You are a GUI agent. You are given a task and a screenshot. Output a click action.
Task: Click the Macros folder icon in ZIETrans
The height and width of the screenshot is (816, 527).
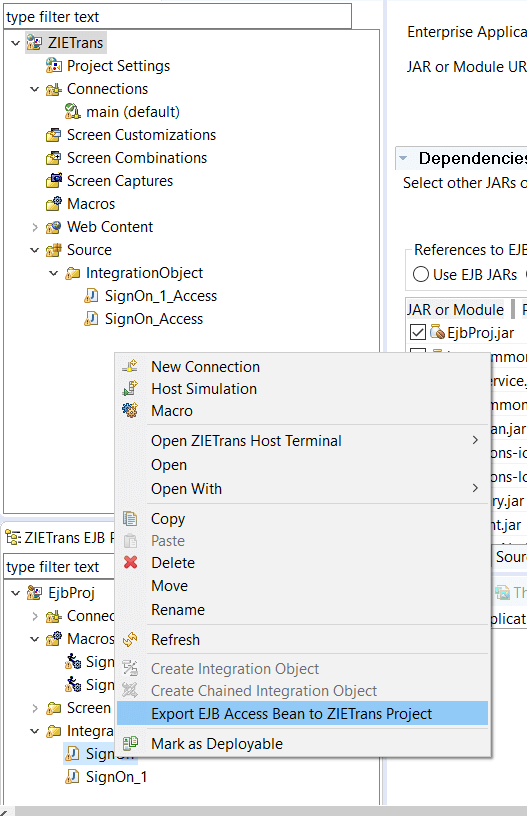53,203
